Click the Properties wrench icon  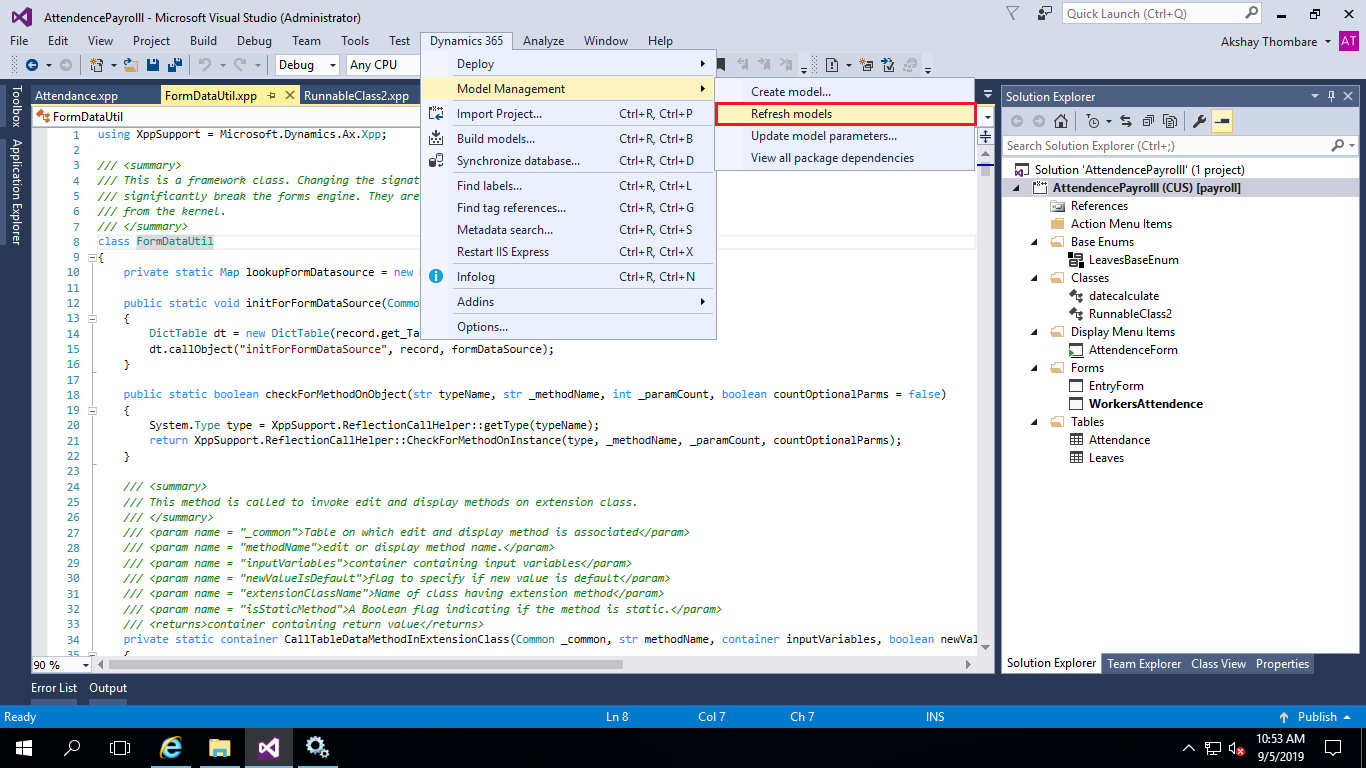[1199, 121]
